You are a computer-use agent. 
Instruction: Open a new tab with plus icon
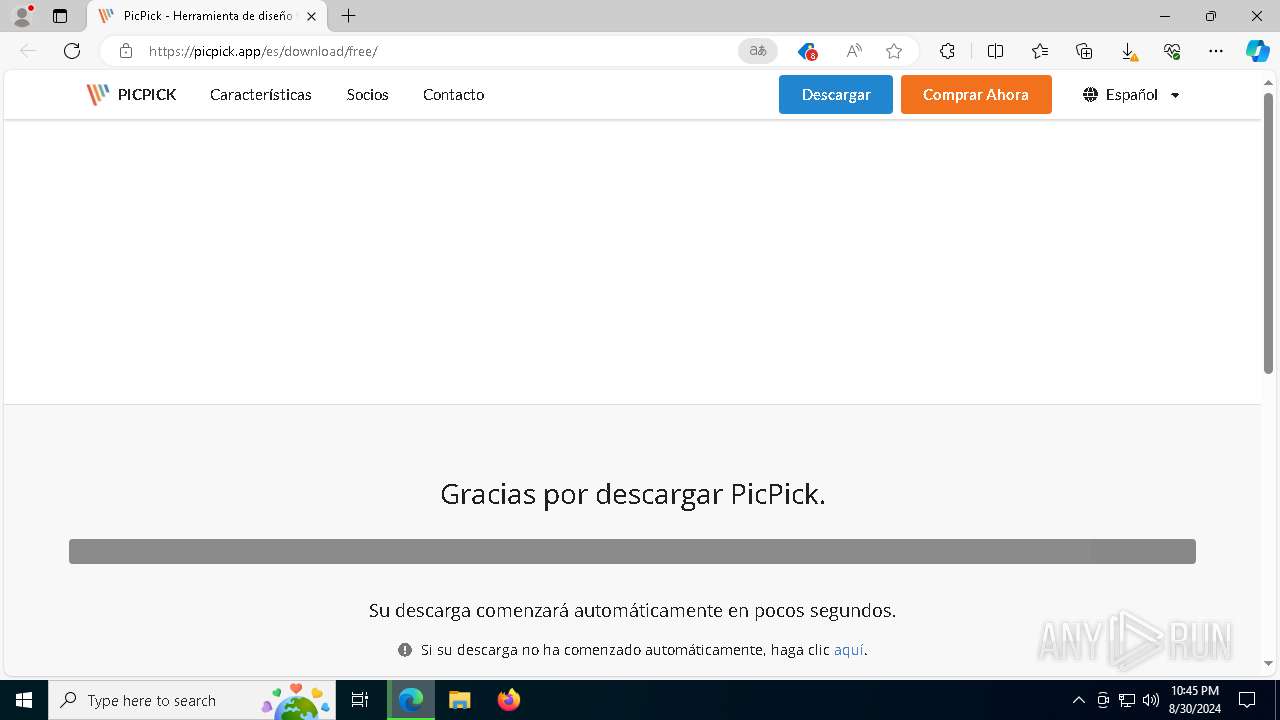click(348, 16)
